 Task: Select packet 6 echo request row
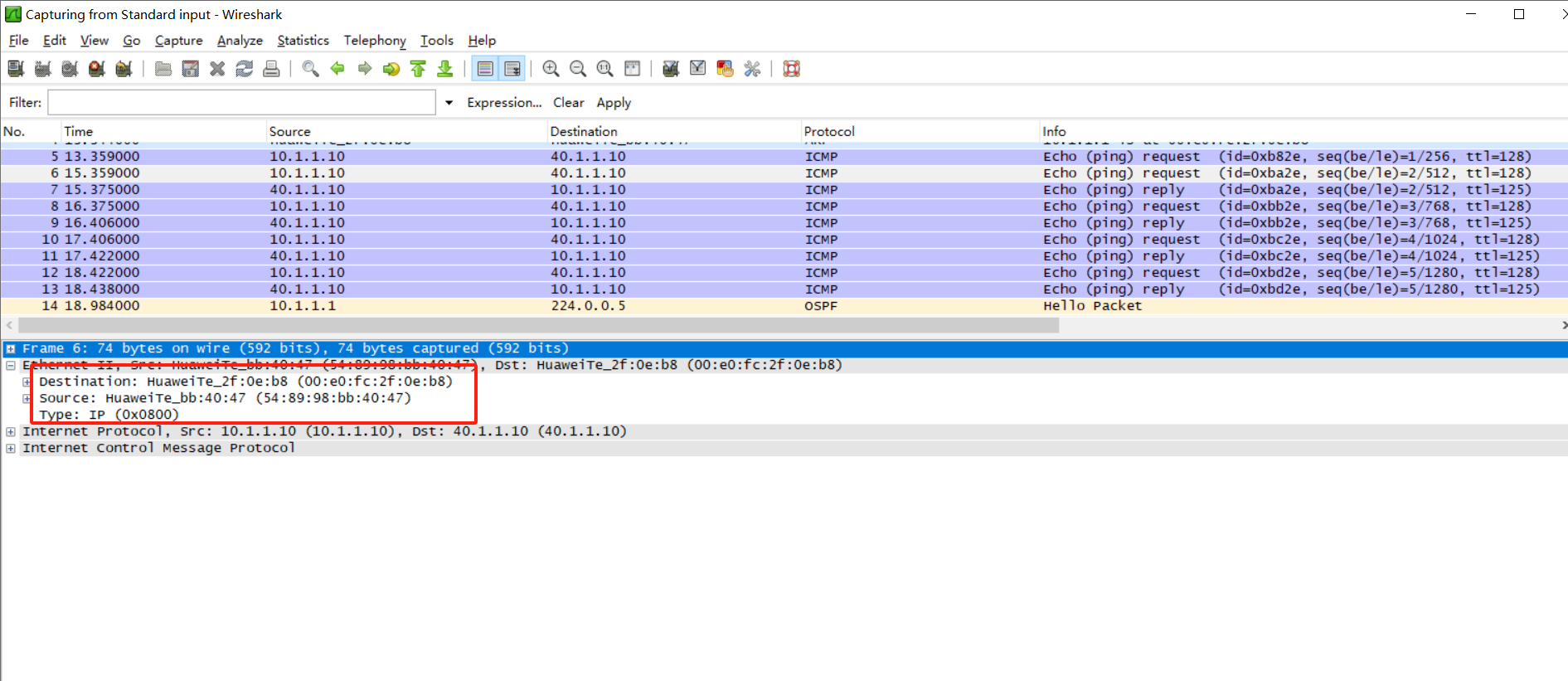(784, 173)
